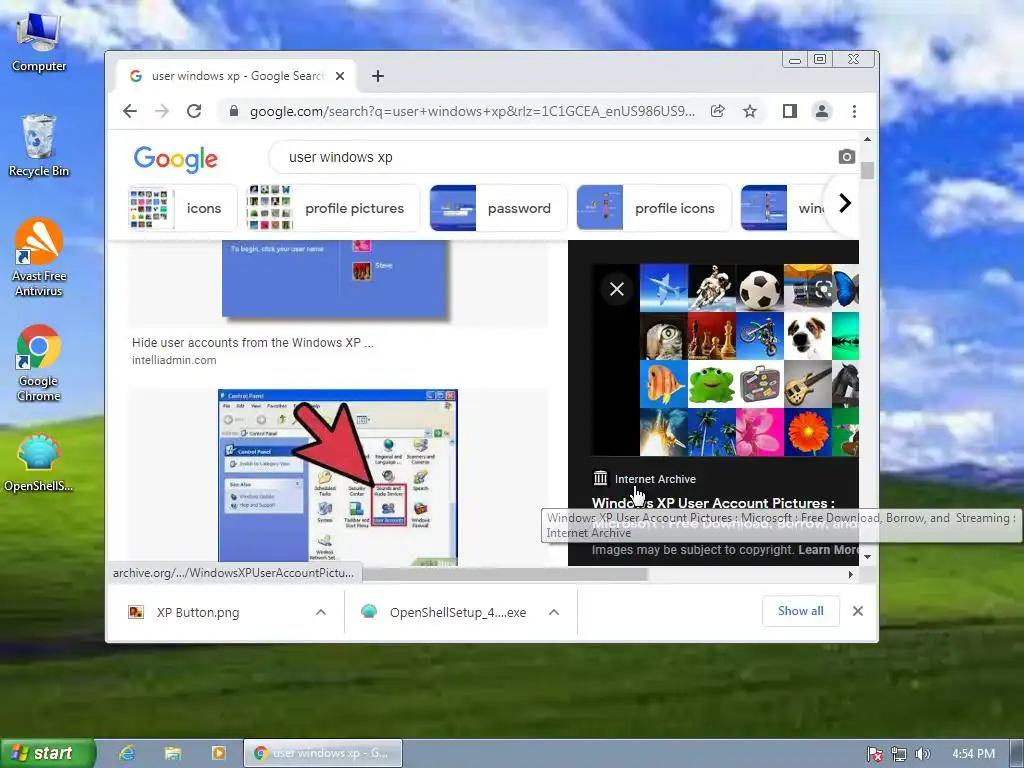Click the taskbar clock showing 4:54 PM
This screenshot has width=1024, height=768.
973,754
